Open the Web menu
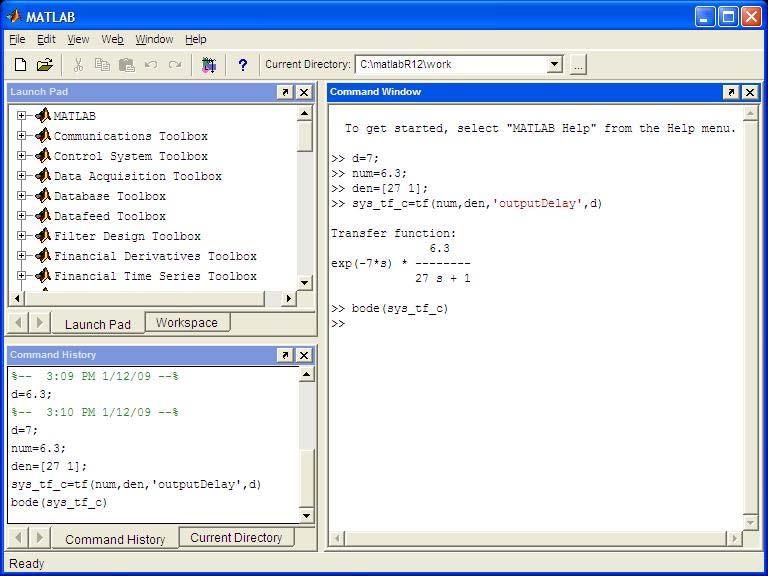Image resolution: width=768 pixels, height=576 pixels. point(112,39)
